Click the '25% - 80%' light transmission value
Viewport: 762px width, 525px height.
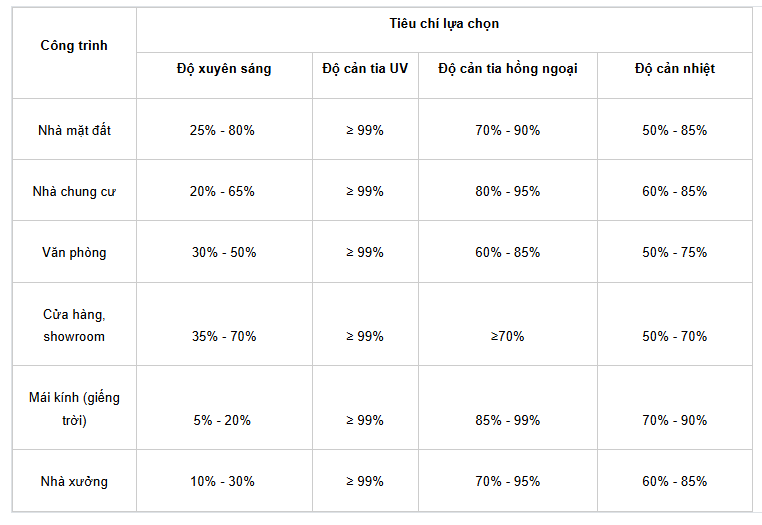[x=222, y=130]
